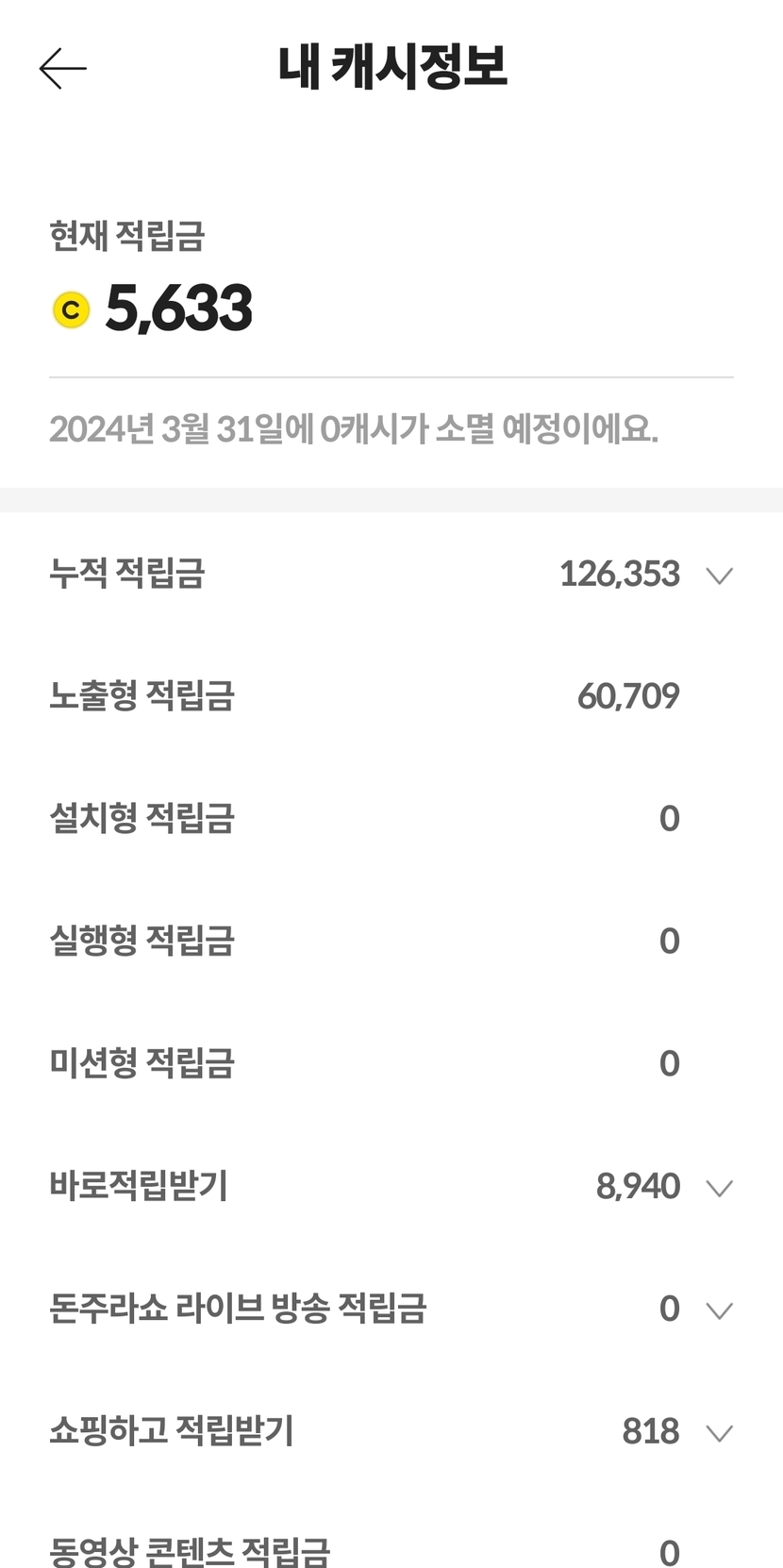783x1568 pixels.
Task: Expand the 바로적립받기 chevron
Action: pyautogui.click(x=719, y=1187)
